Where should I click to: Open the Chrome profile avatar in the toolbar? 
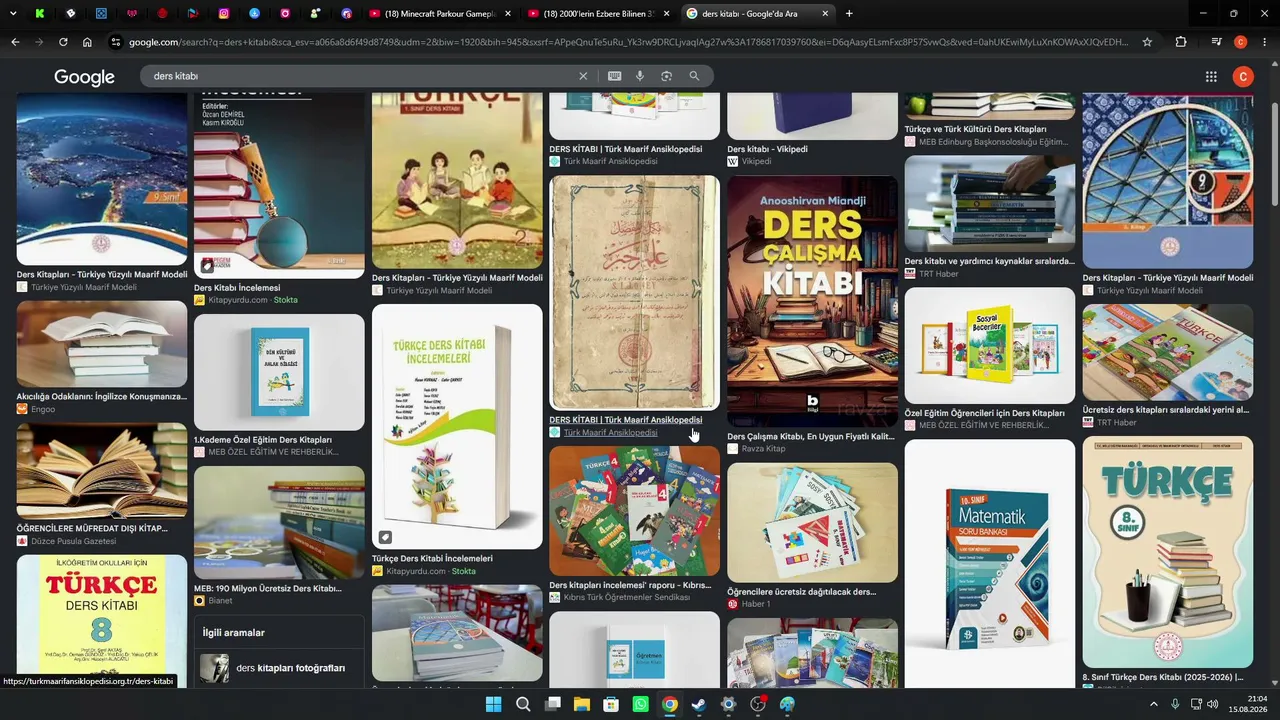1241,42
